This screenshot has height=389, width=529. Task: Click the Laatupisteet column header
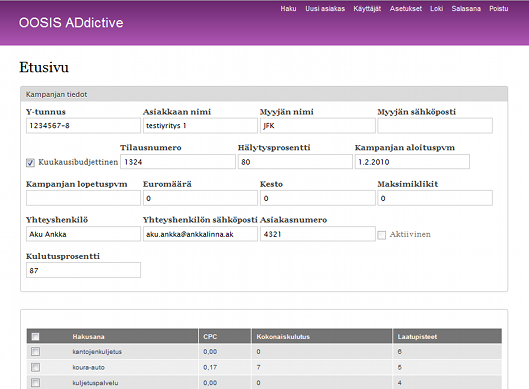[417, 336]
